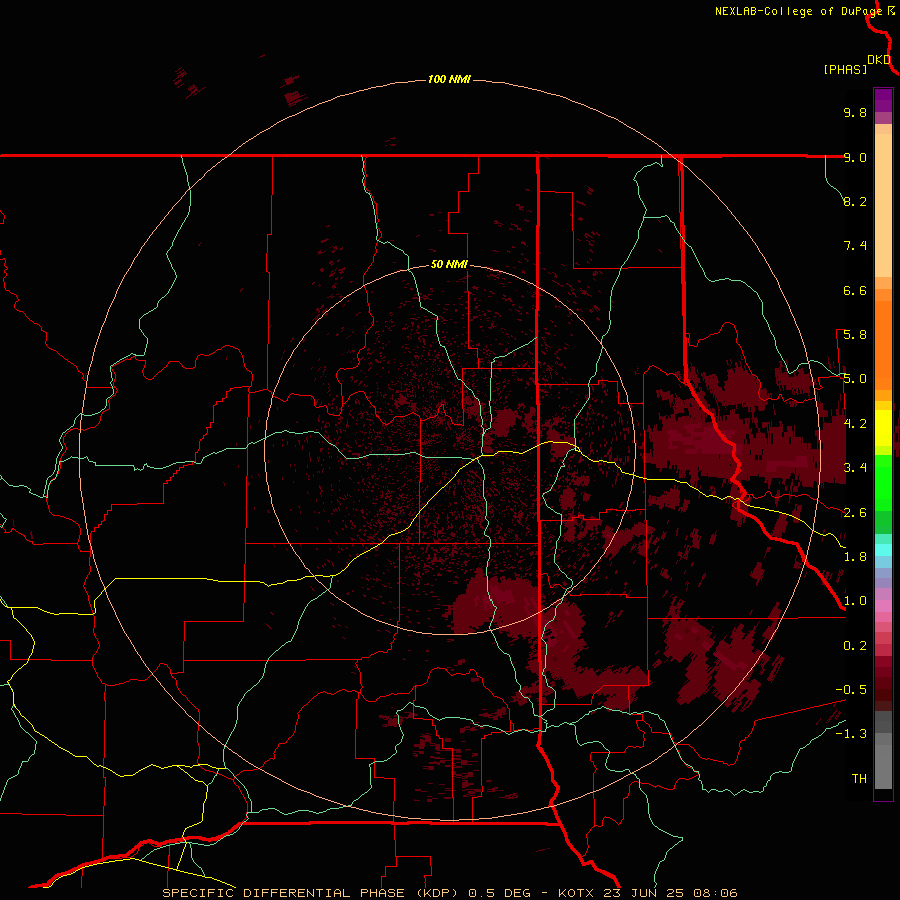The width and height of the screenshot is (900, 900).
Task: Click the 9.8 scale value
Action: pos(855,112)
